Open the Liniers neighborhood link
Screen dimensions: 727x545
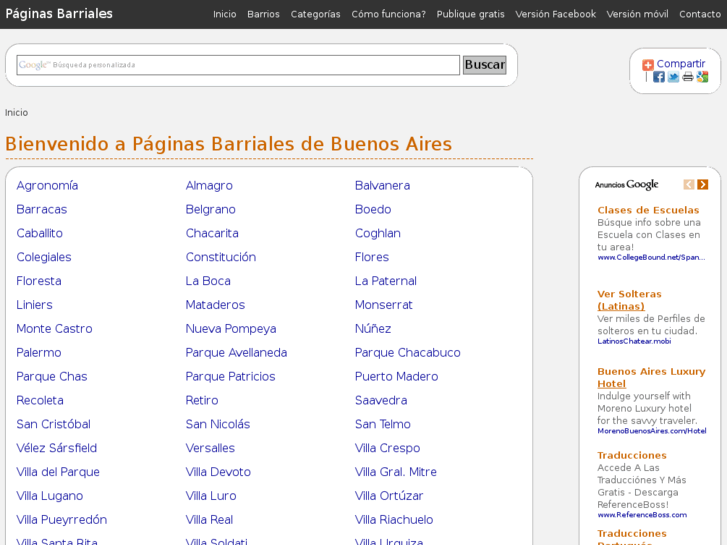click(x=34, y=305)
